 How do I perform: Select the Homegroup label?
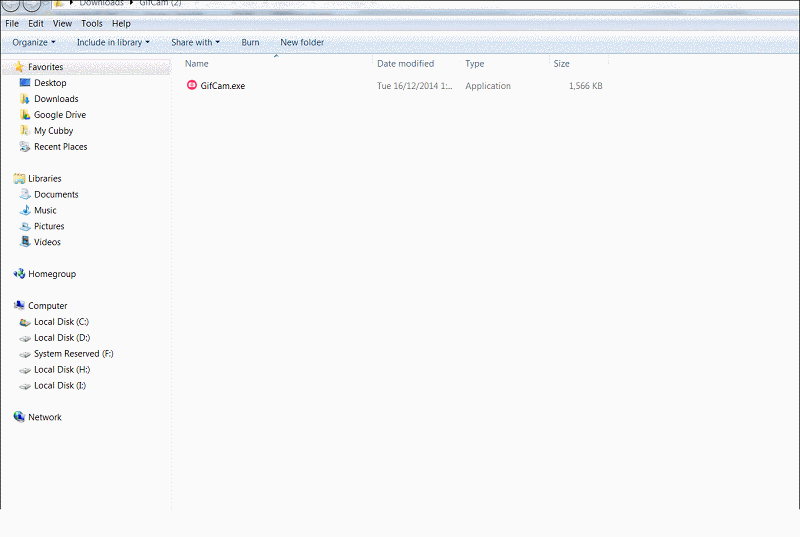[x=52, y=274]
